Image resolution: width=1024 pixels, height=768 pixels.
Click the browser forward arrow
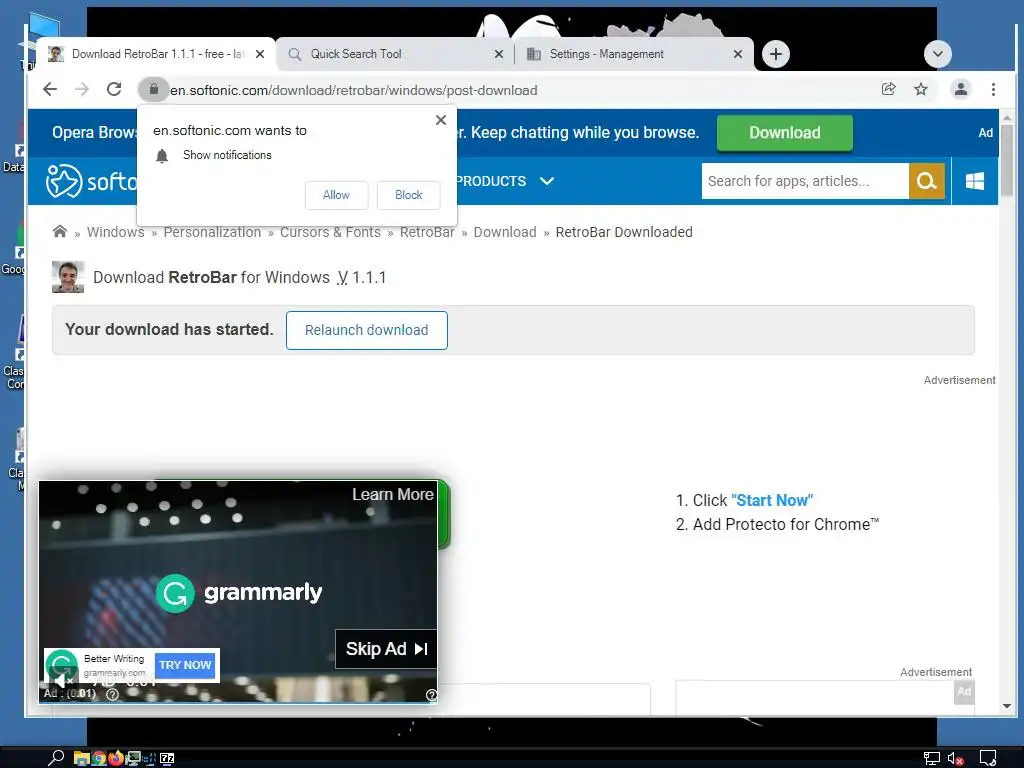(x=82, y=89)
